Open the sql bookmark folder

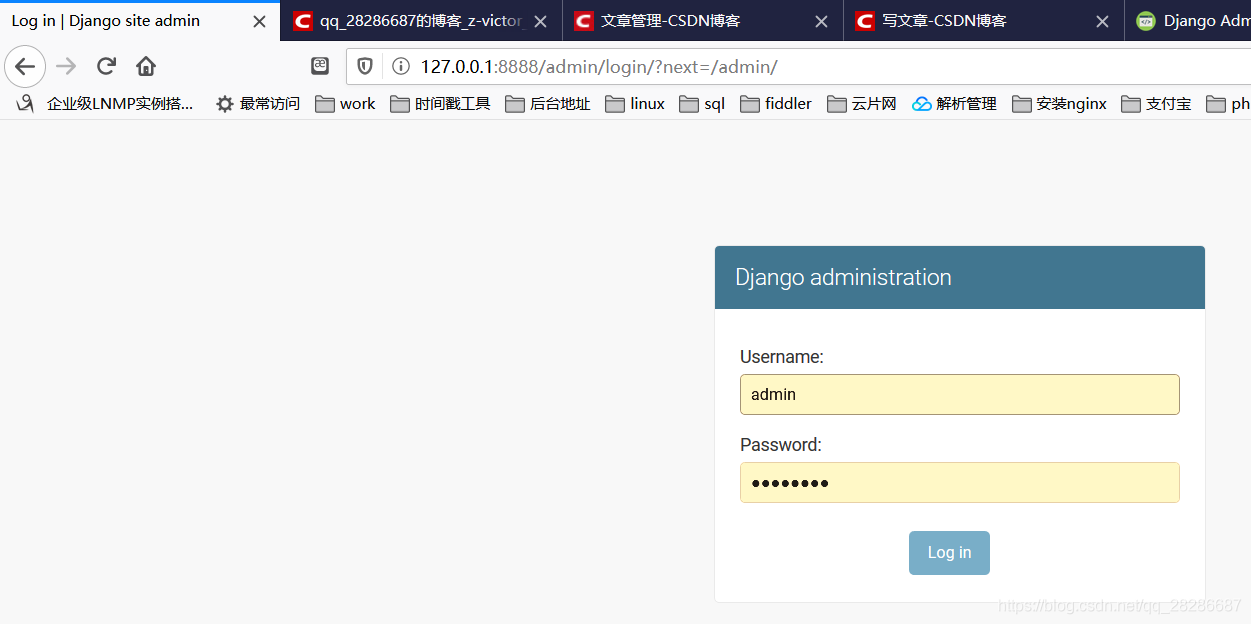tap(702, 103)
